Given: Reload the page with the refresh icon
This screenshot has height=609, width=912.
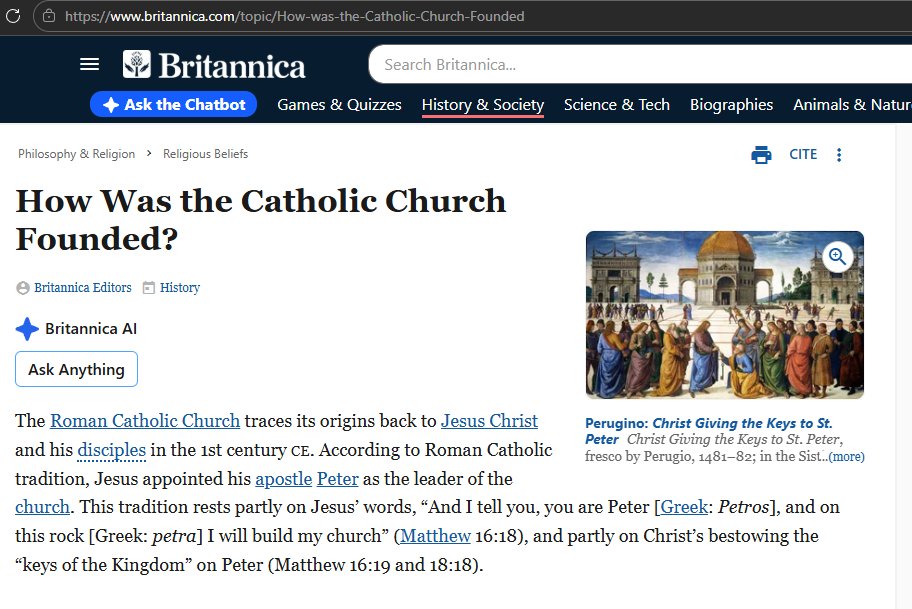Looking at the screenshot, I should [x=13, y=16].
